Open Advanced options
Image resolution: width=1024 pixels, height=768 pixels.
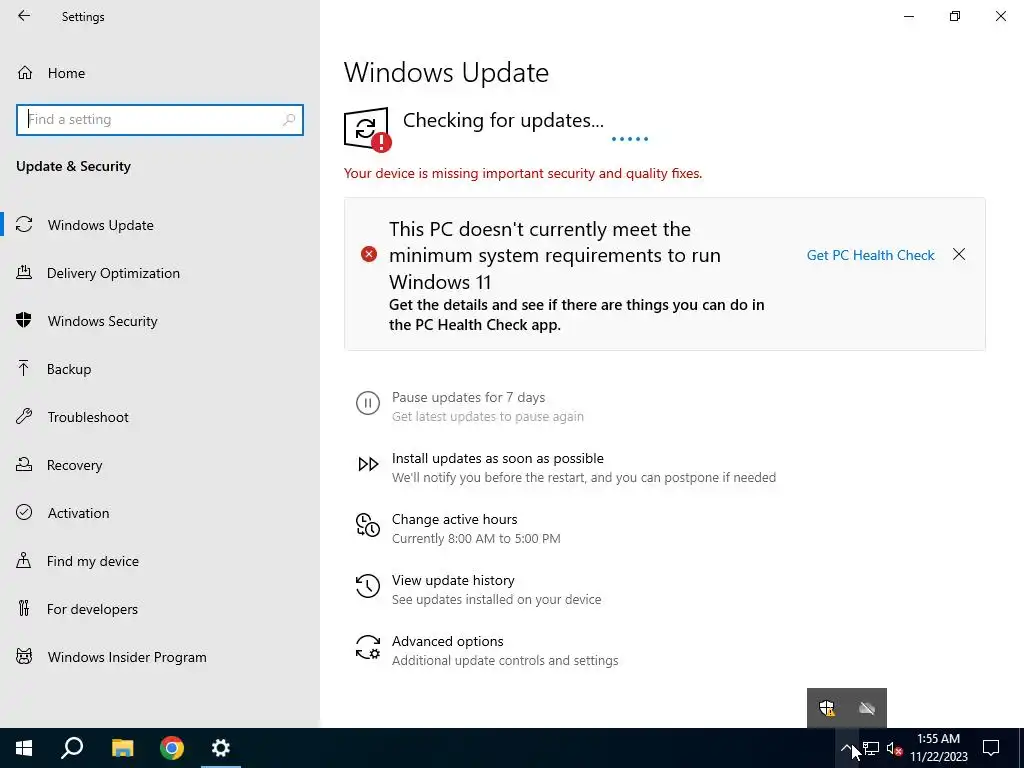[x=447, y=641]
